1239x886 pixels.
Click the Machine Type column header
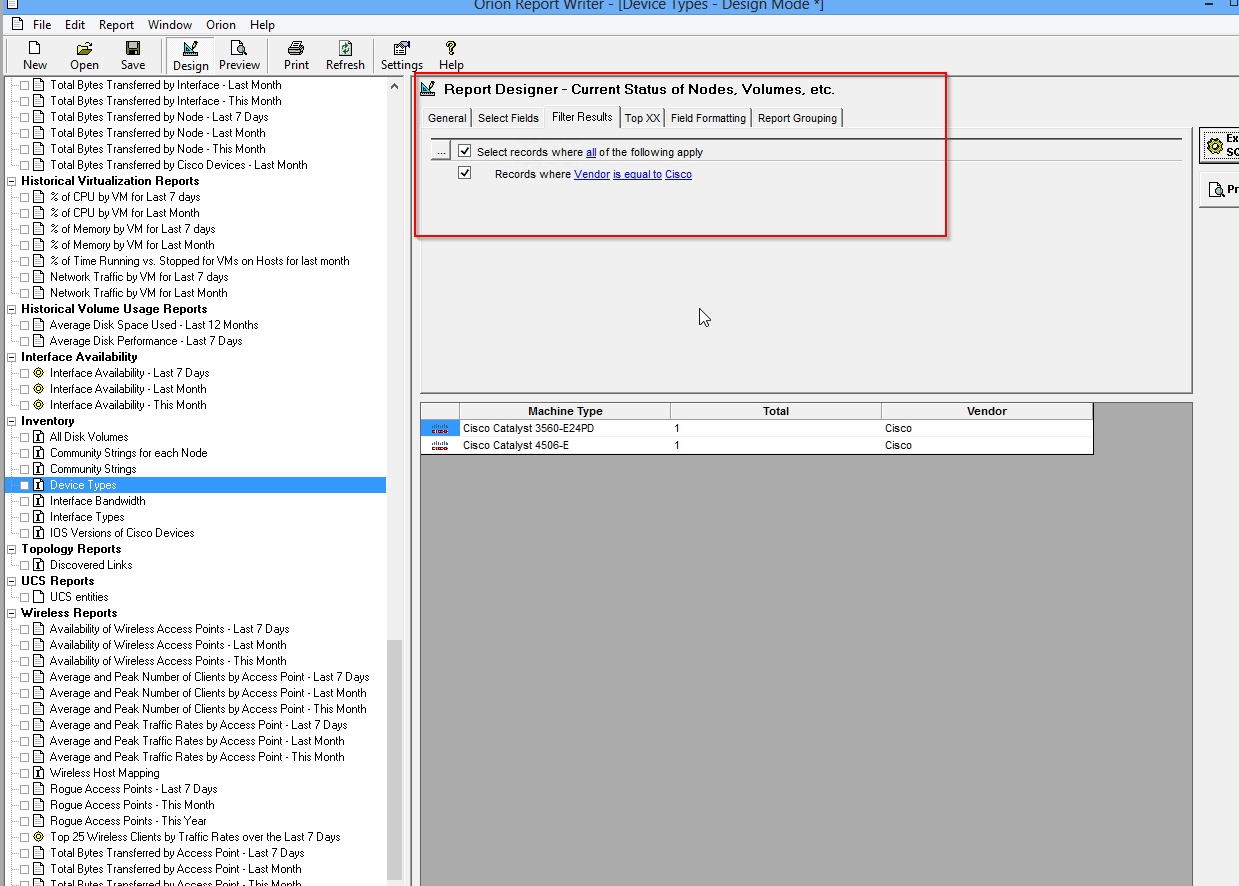click(565, 411)
